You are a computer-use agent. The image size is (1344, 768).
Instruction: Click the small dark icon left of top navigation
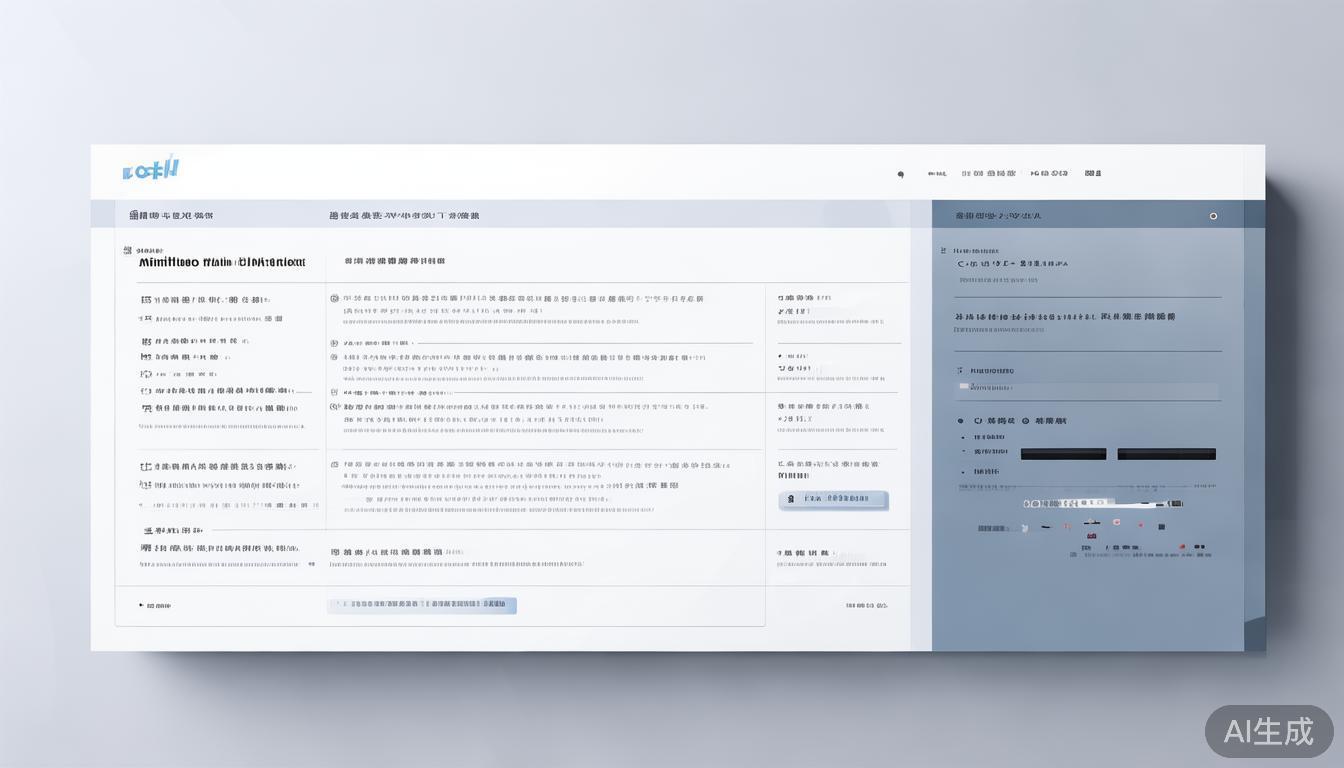click(900, 174)
